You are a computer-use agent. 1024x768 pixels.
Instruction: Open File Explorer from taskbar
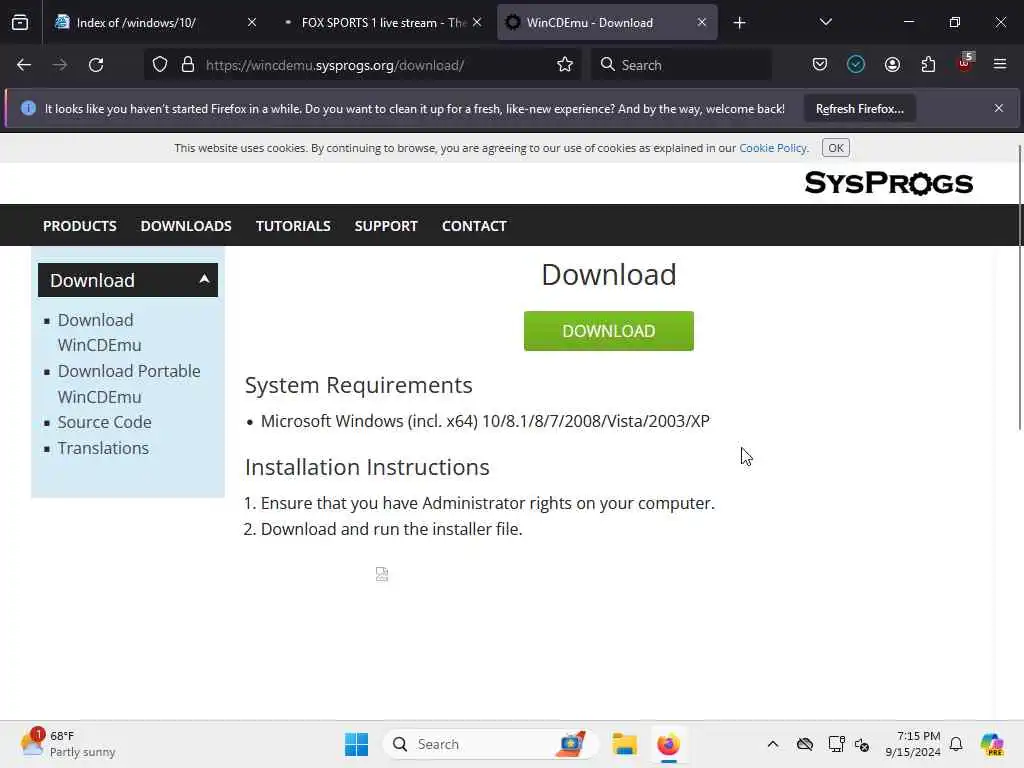click(624, 744)
